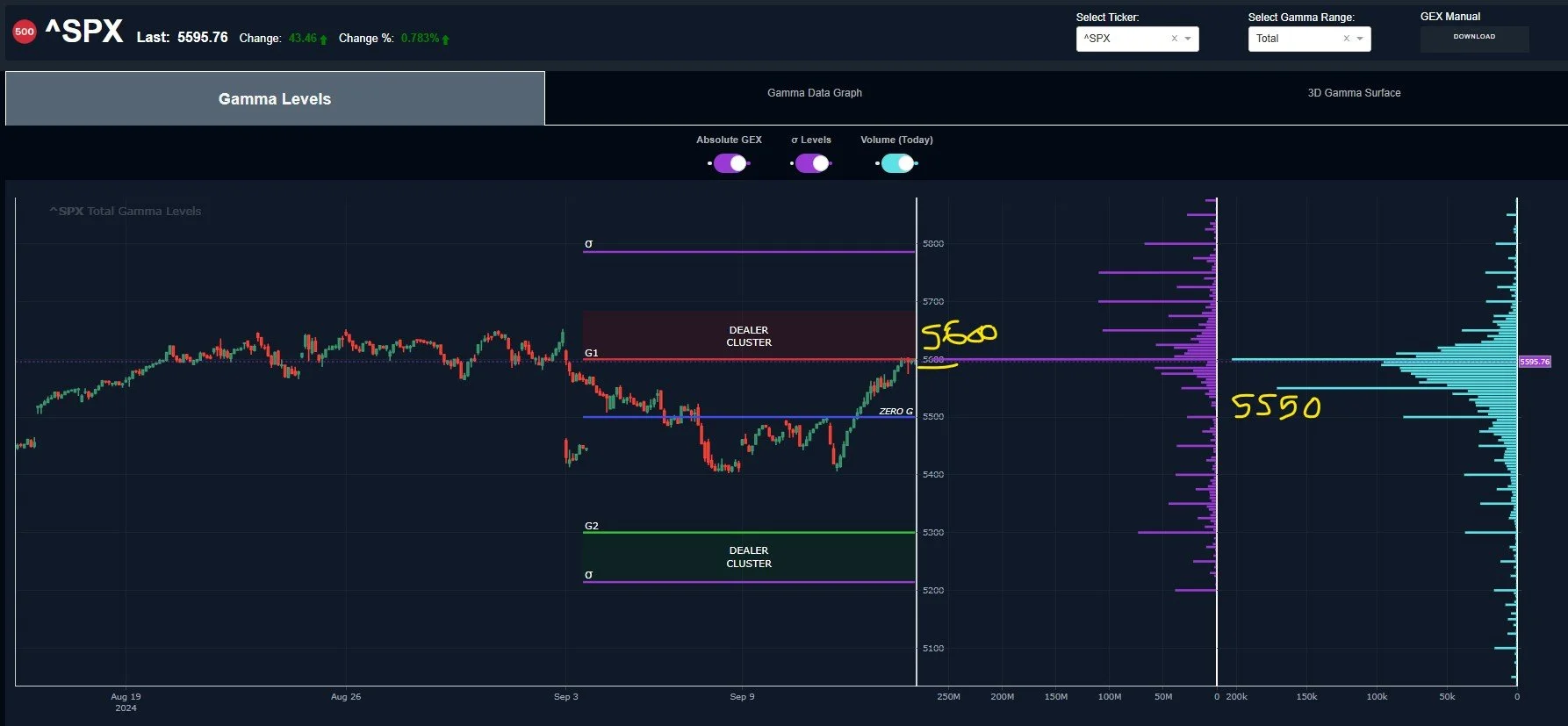Open the Gamma Data Graph tab
The height and width of the screenshot is (726, 1568).
pyautogui.click(x=815, y=93)
